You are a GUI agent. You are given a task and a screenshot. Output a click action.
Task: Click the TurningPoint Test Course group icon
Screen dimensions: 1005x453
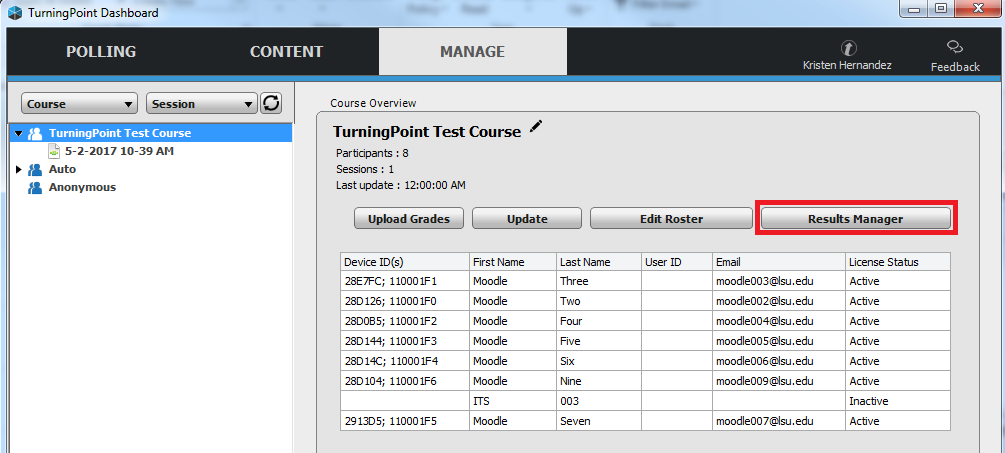(x=35, y=133)
